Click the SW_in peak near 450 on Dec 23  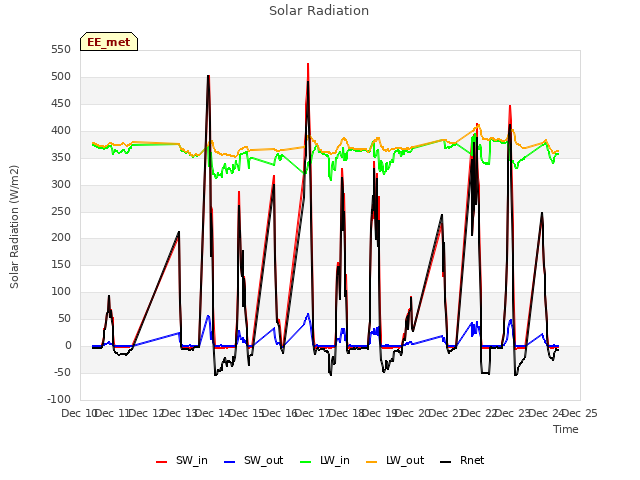(510, 106)
